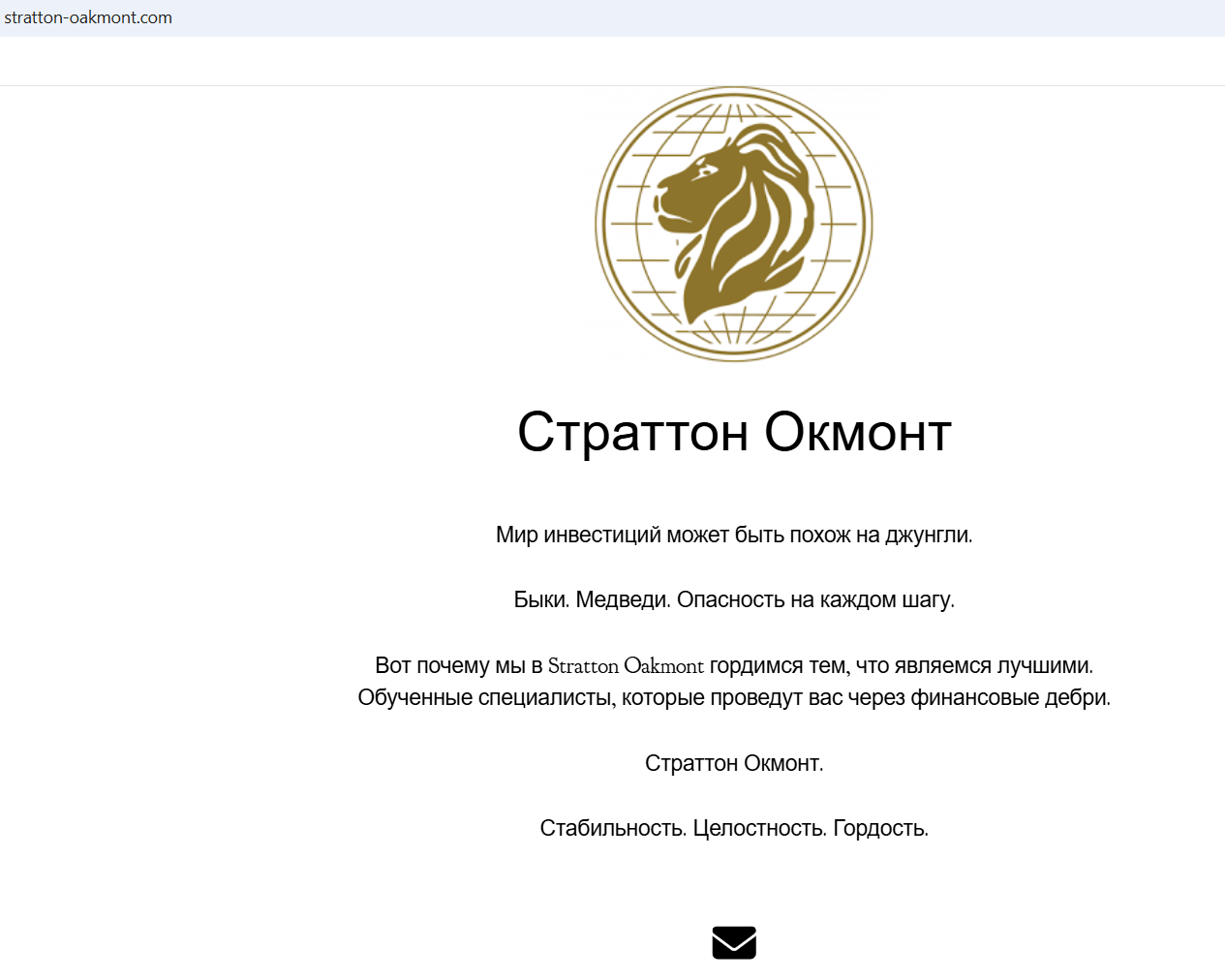Click the line about investment jungle
Screen dimensions: 1225x980
733,535
